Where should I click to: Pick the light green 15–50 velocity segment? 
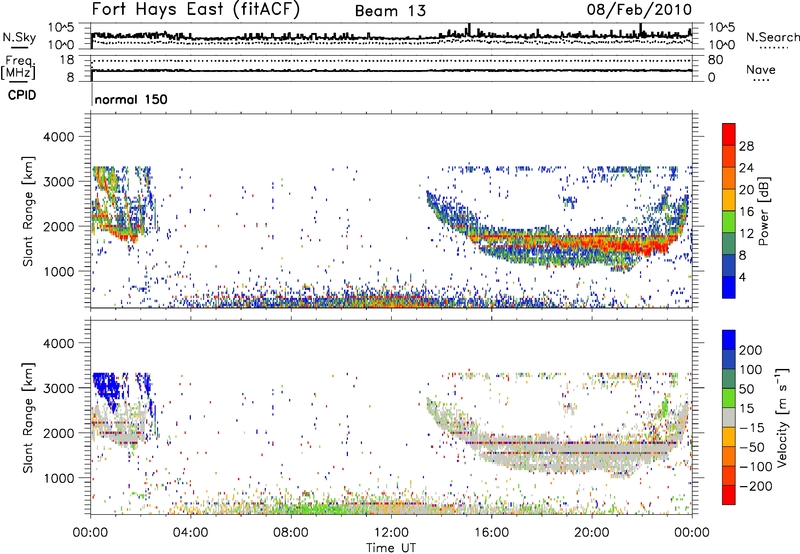coord(729,398)
